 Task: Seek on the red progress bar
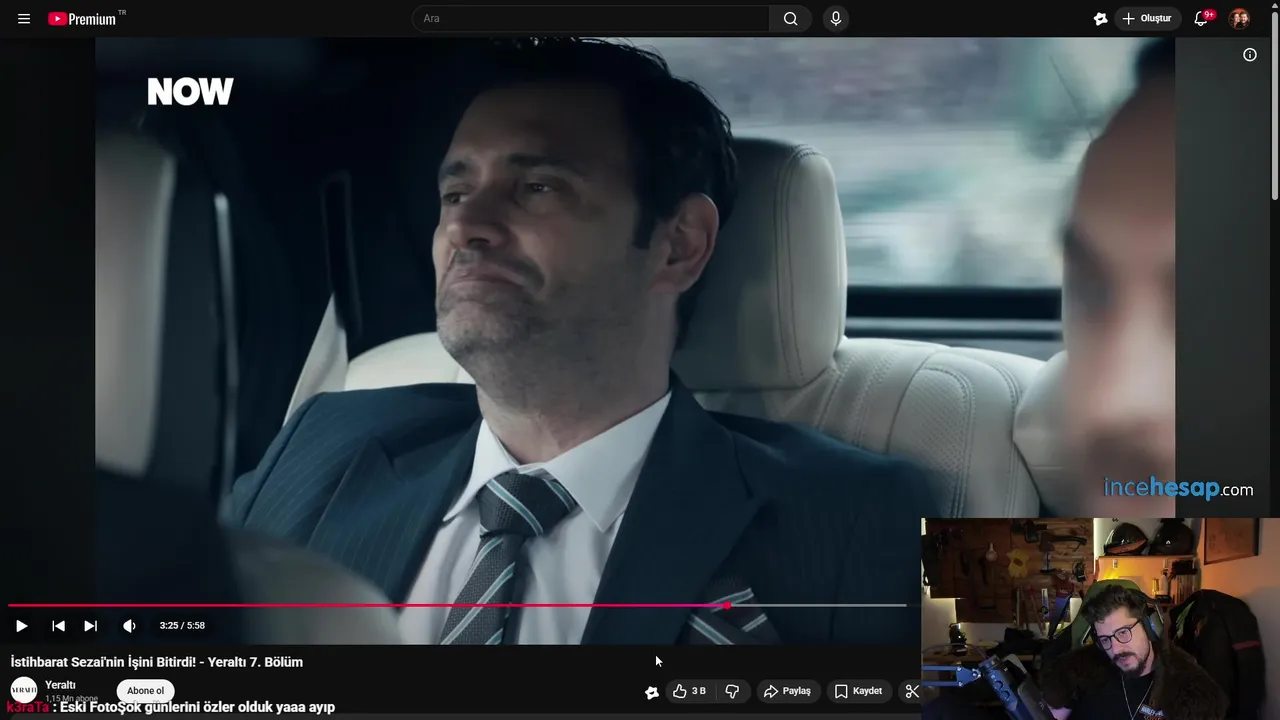457,605
